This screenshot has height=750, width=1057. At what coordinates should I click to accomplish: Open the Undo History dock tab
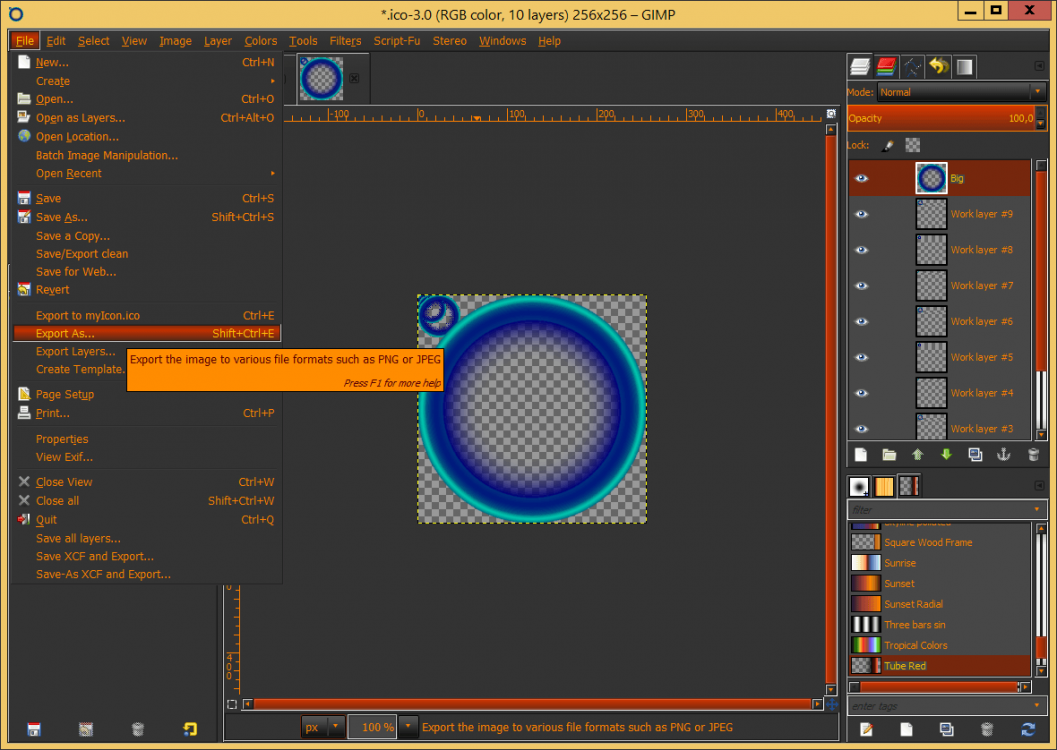coord(938,66)
